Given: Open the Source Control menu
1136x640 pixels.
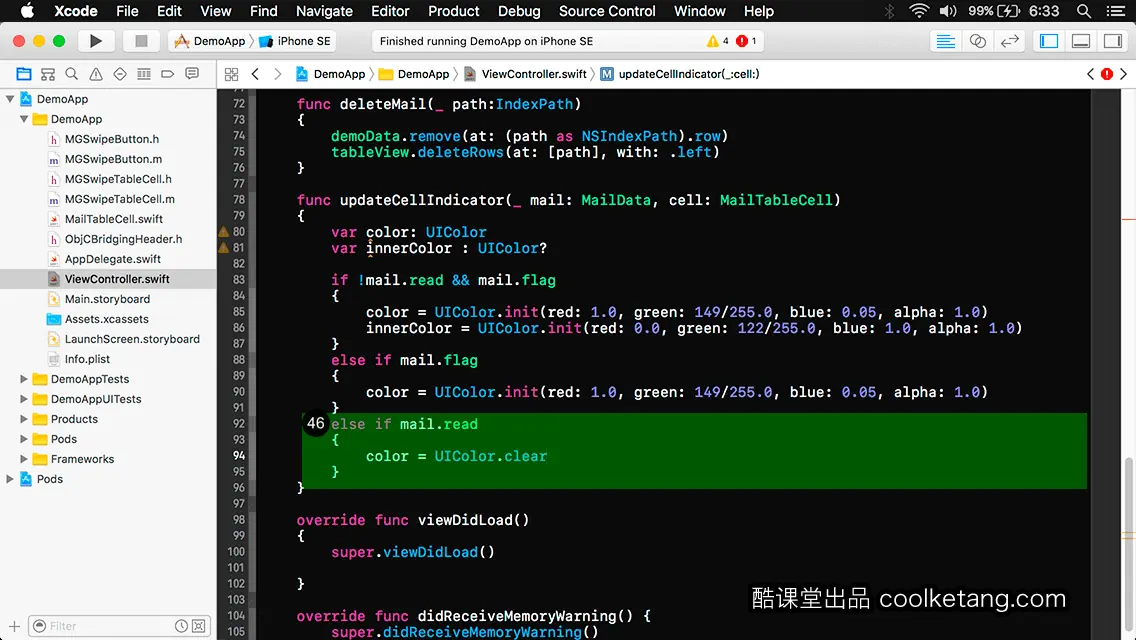Looking at the screenshot, I should (x=607, y=11).
